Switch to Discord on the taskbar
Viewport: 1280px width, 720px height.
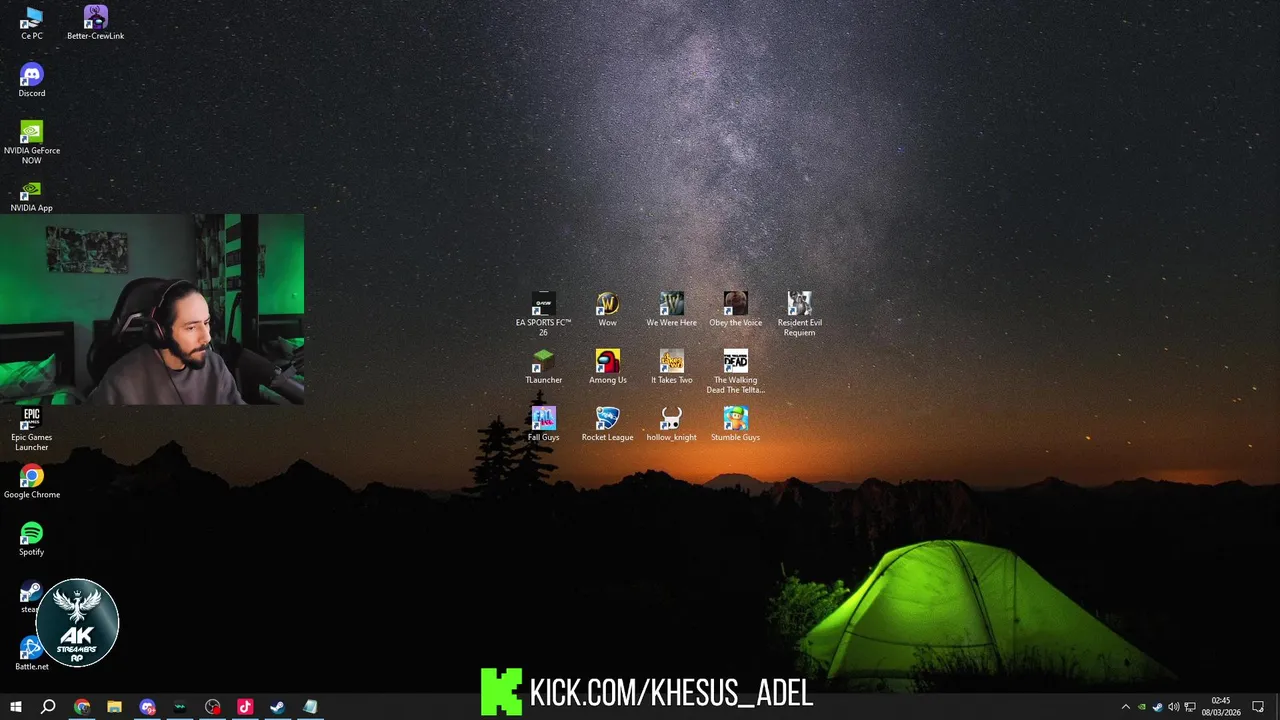tap(147, 707)
